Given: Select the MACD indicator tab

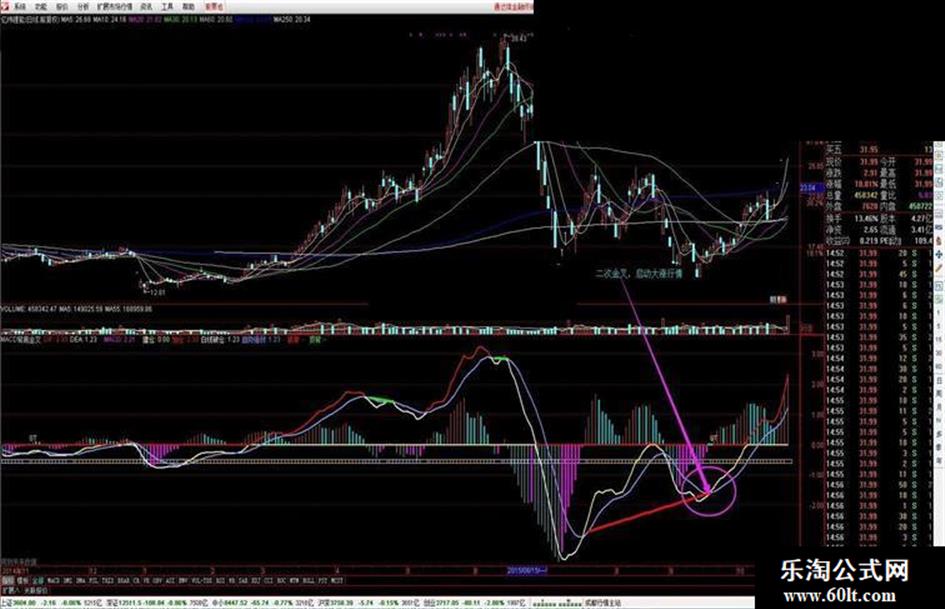Looking at the screenshot, I should tap(54, 580).
